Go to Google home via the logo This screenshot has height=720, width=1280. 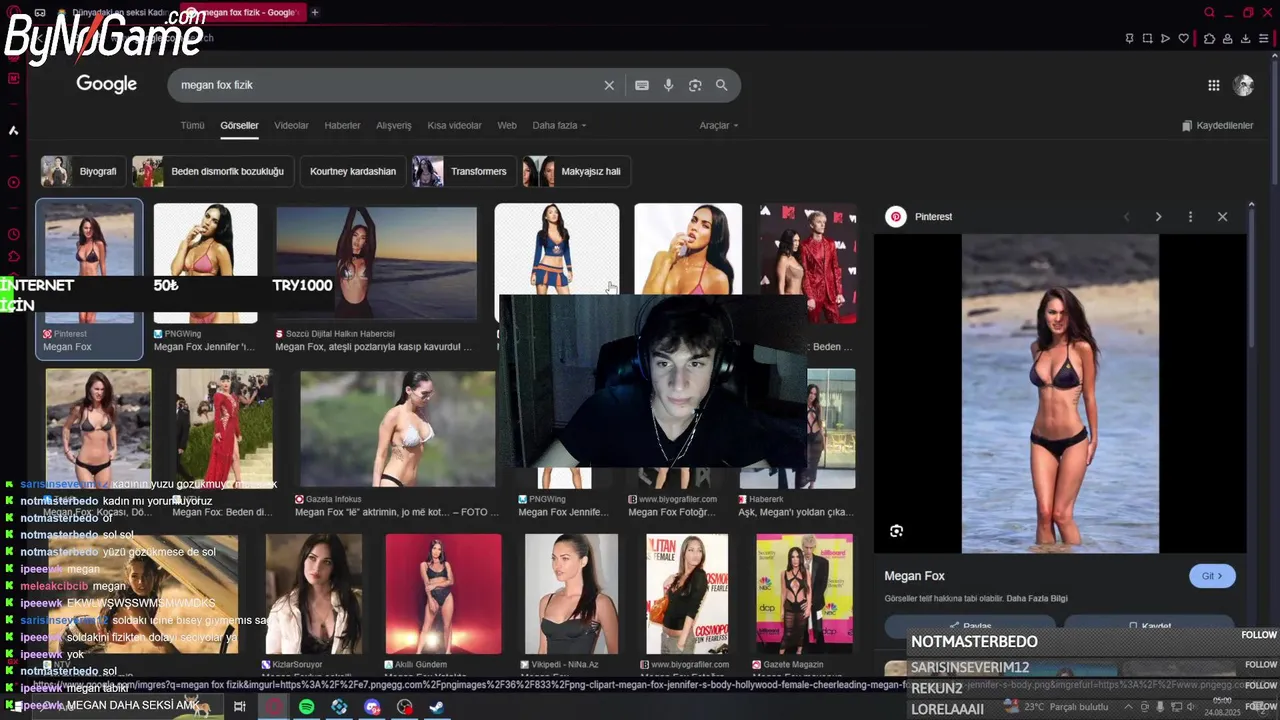(106, 84)
